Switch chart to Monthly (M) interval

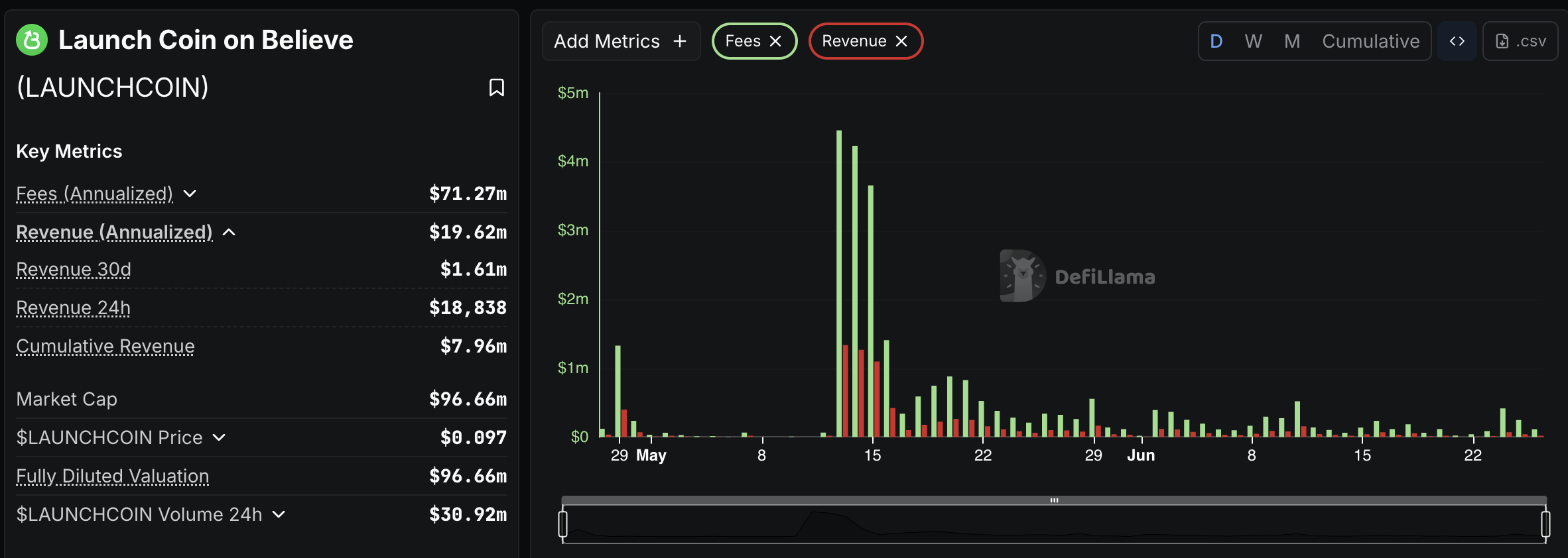1291,41
